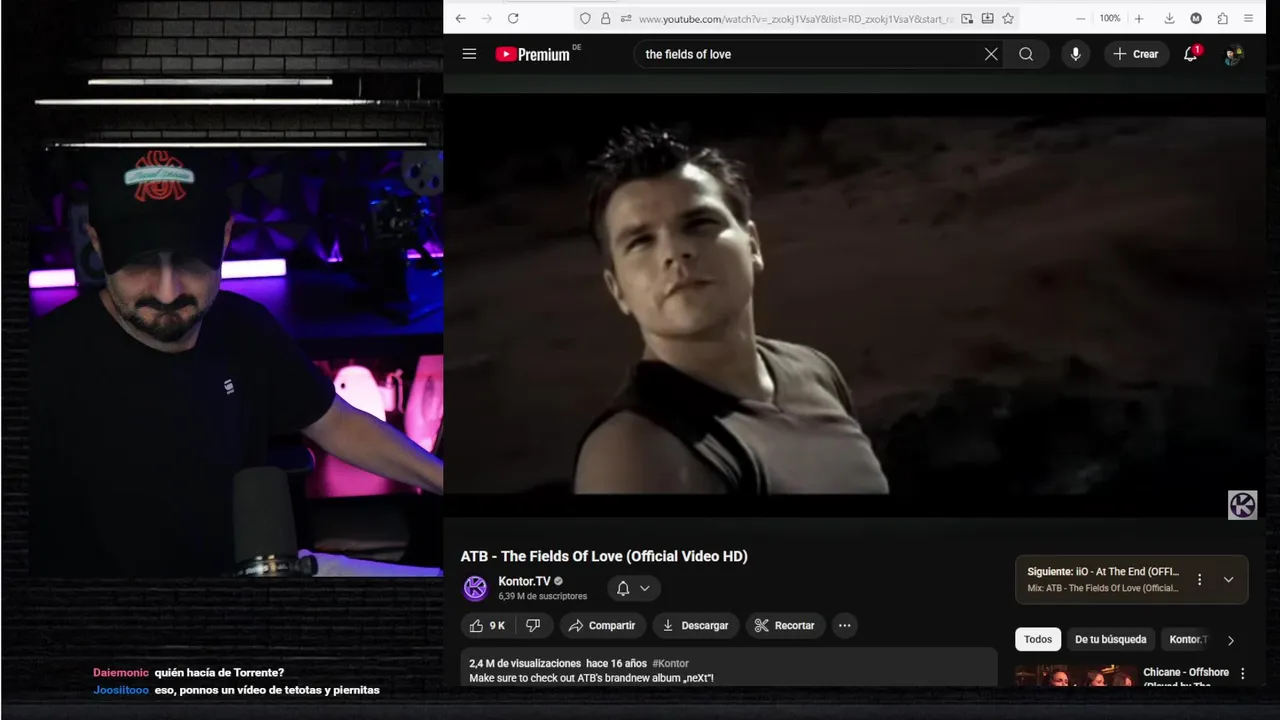Image resolution: width=1280 pixels, height=720 pixels.
Task: Zoom out with the minus button
Action: 1081,18
